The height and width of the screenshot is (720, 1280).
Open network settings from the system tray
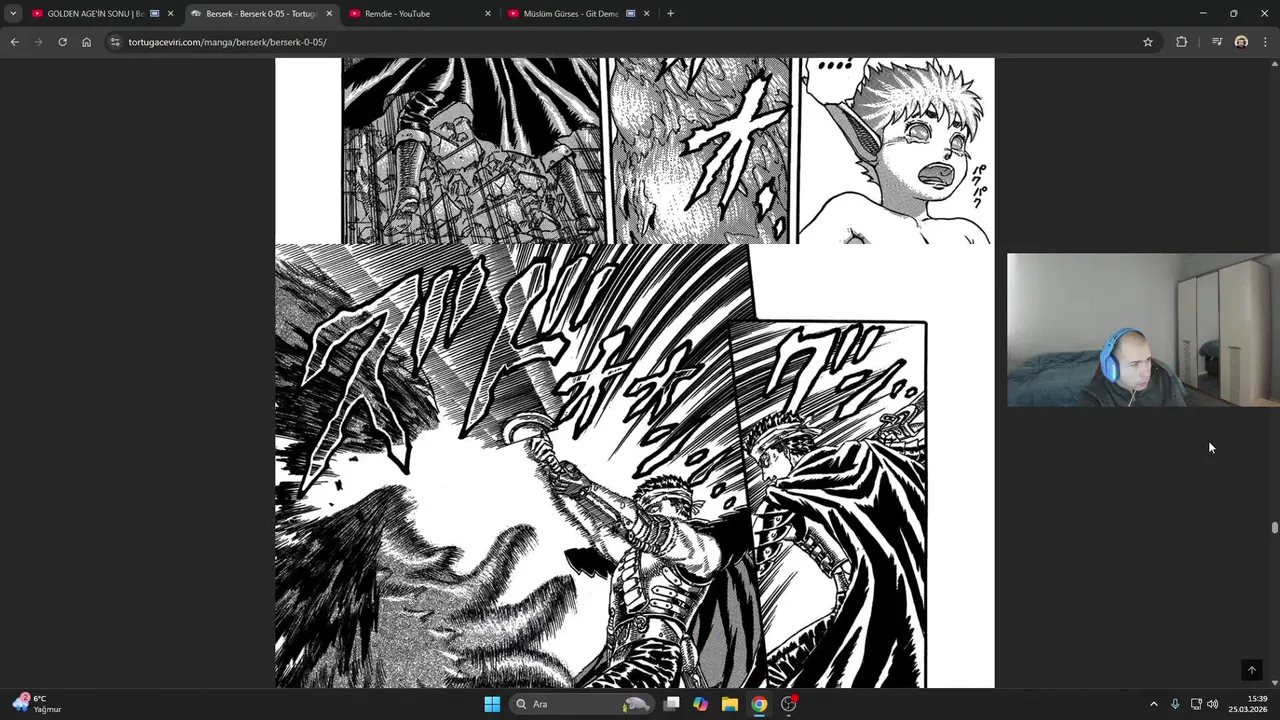point(1196,704)
